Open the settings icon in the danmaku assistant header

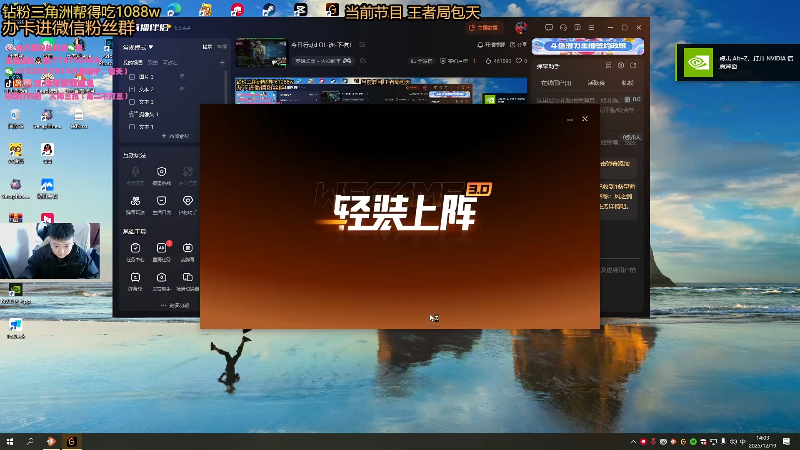click(x=621, y=66)
